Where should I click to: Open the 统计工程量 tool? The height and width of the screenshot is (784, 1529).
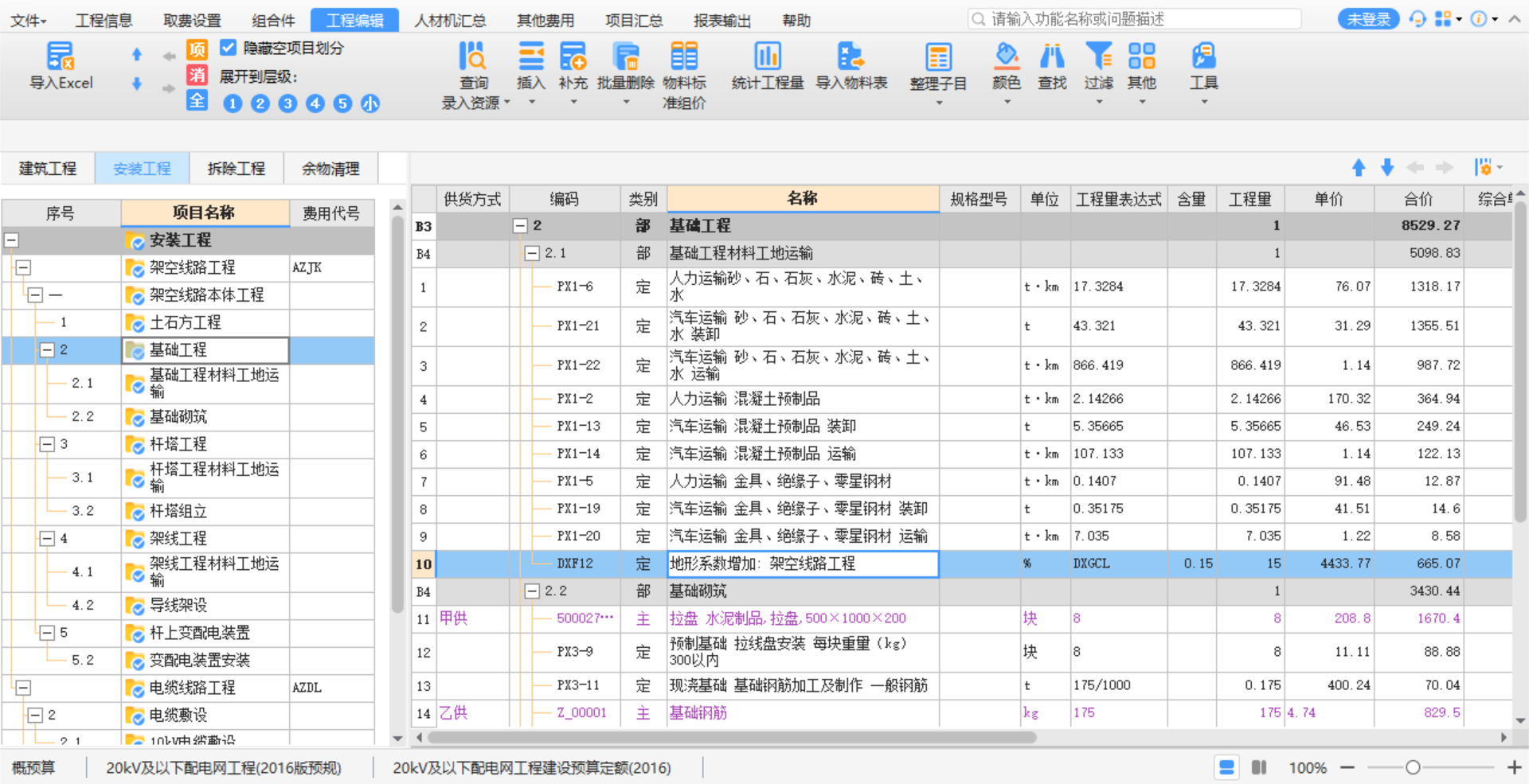click(768, 65)
